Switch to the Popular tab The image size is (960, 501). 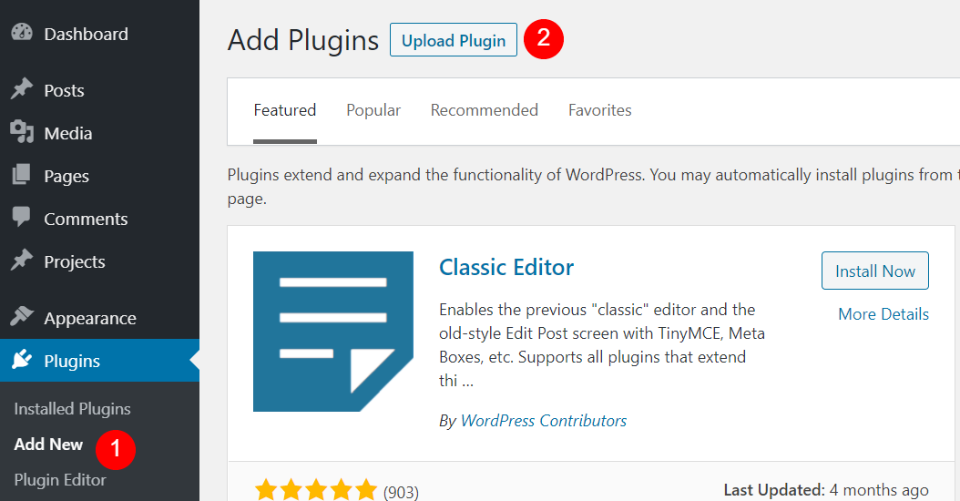click(x=373, y=110)
